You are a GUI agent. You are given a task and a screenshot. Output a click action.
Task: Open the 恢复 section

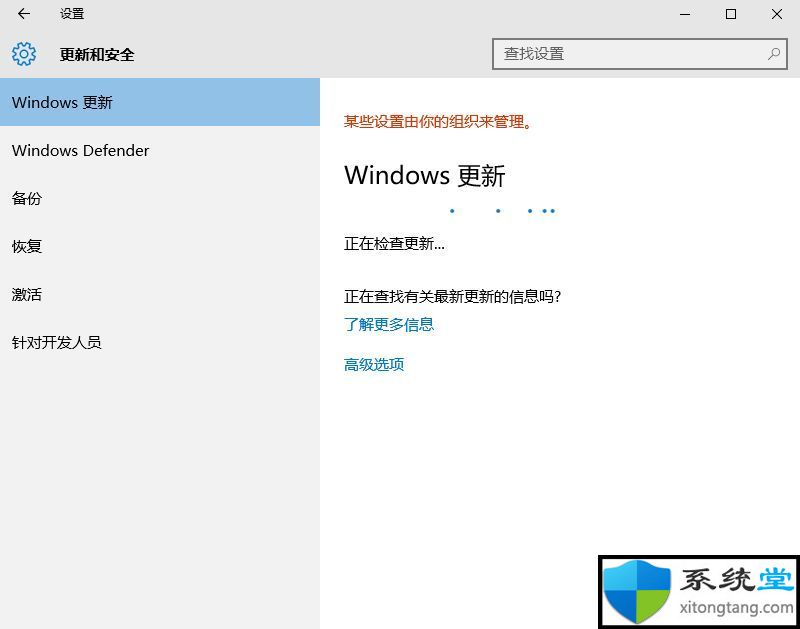click(160, 246)
